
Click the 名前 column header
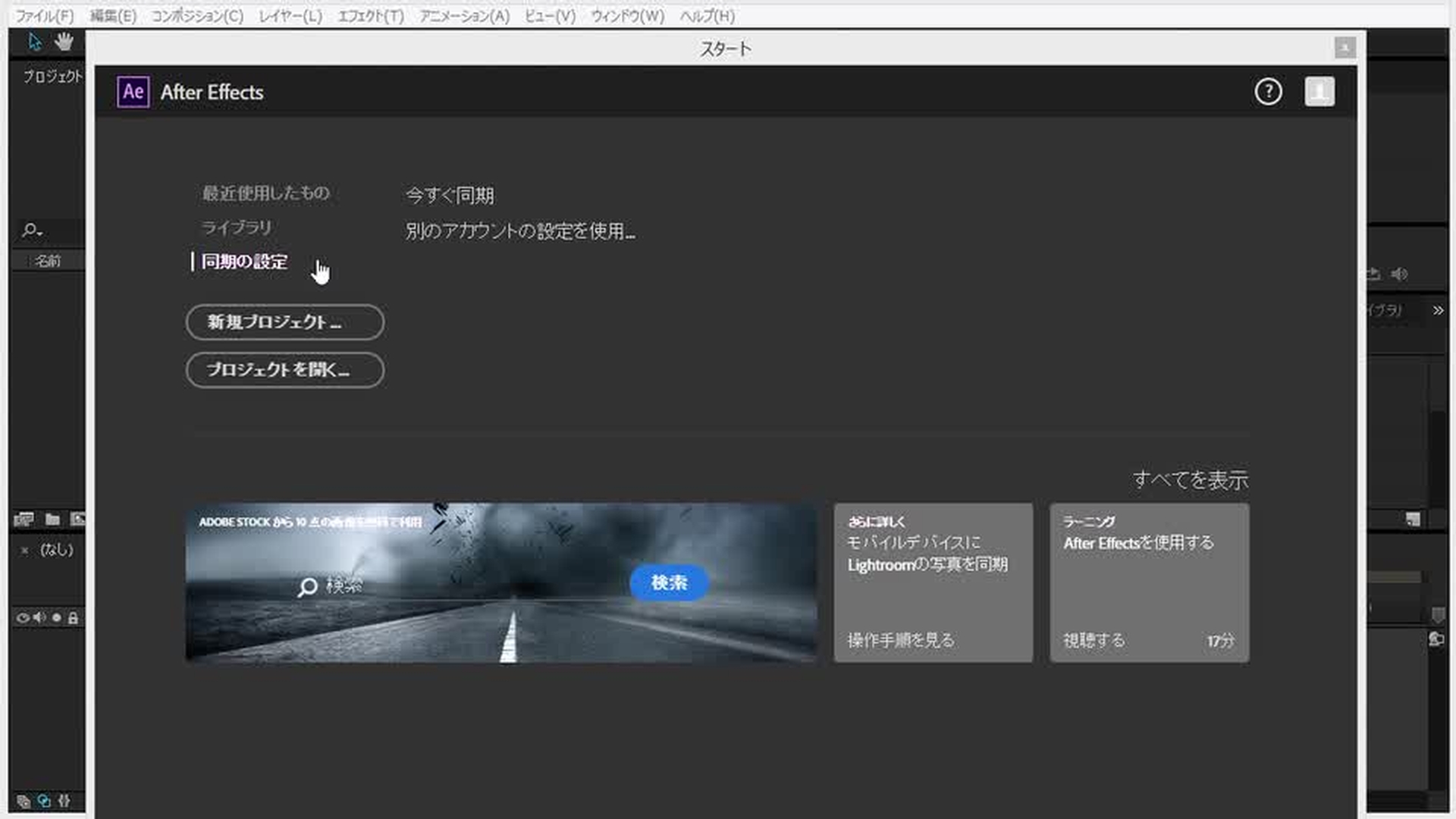tap(48, 261)
